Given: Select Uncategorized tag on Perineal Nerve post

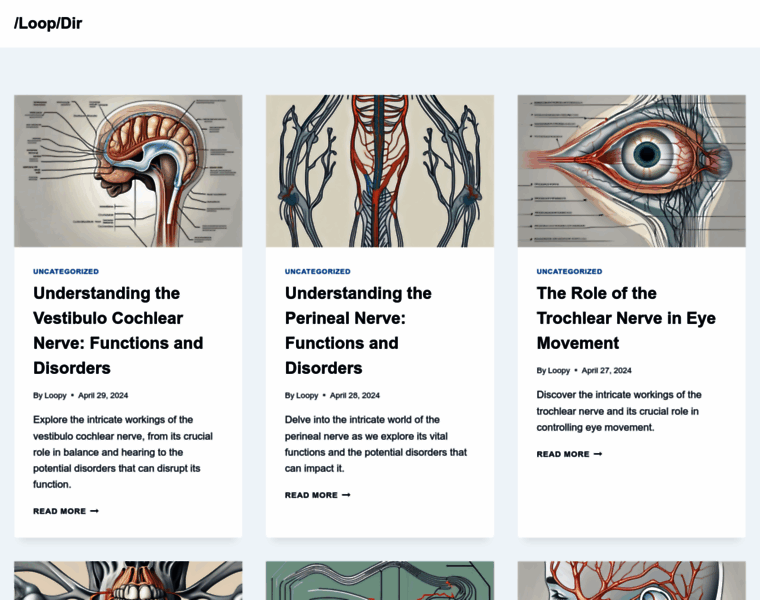Looking at the screenshot, I should (317, 271).
